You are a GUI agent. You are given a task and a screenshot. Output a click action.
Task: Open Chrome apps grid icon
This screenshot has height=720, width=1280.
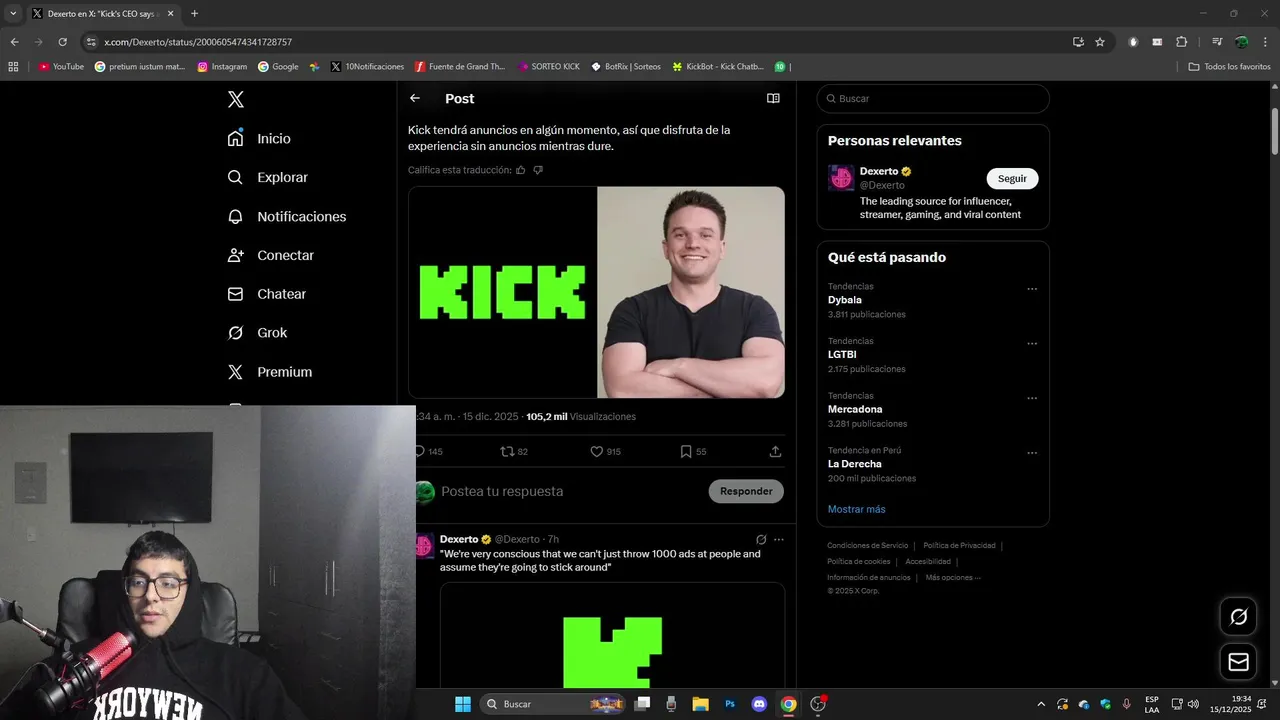pyautogui.click(x=13, y=67)
